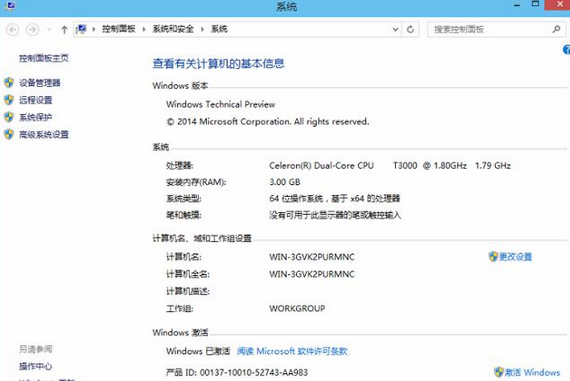Open 系统保护

(x=36, y=117)
